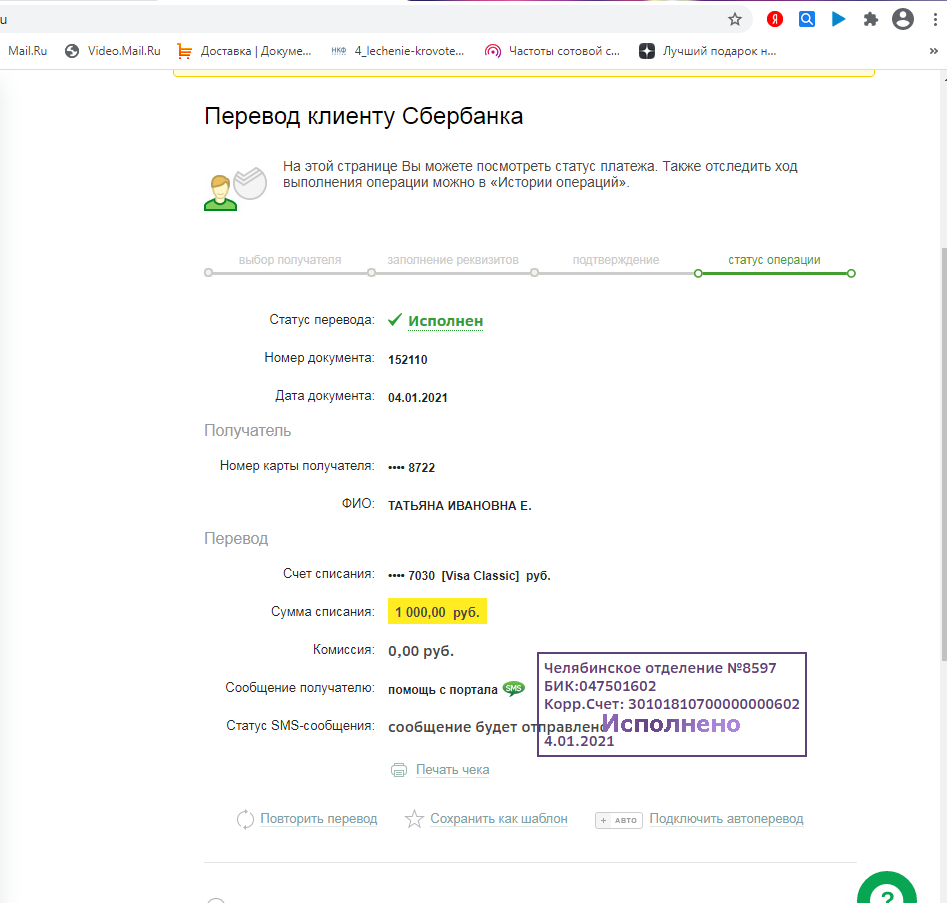Open the Частоты сотовой с... bookmark
947x903 pixels.
[553, 51]
